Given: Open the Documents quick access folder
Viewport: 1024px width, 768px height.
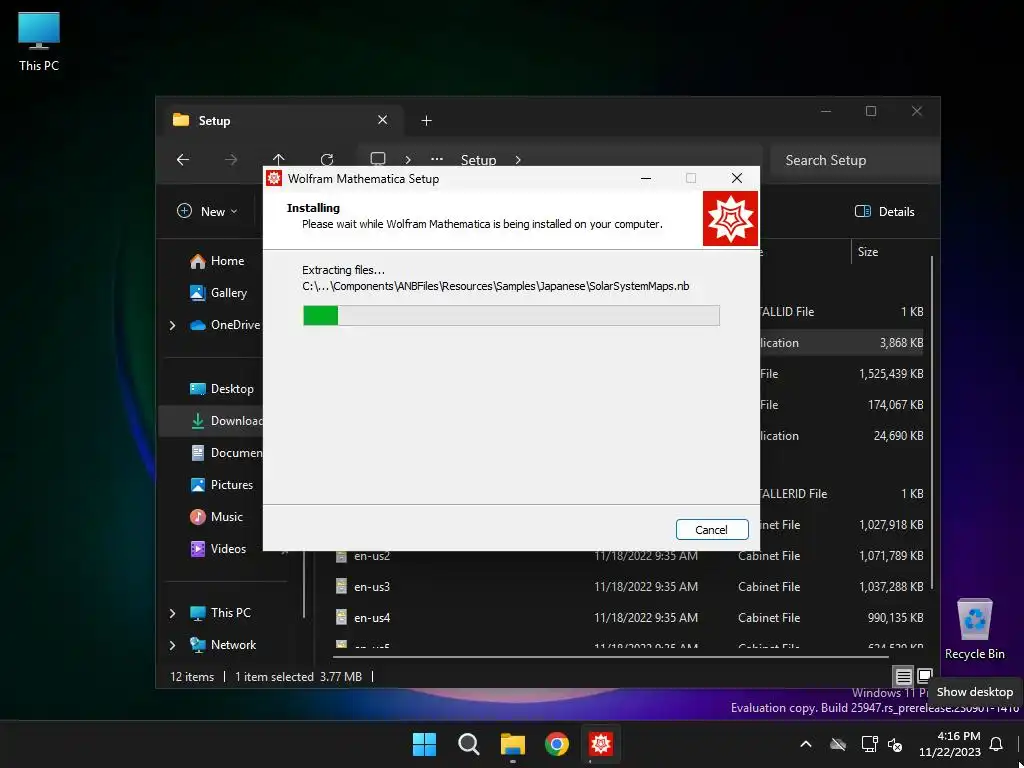Looking at the screenshot, I should (226, 453).
